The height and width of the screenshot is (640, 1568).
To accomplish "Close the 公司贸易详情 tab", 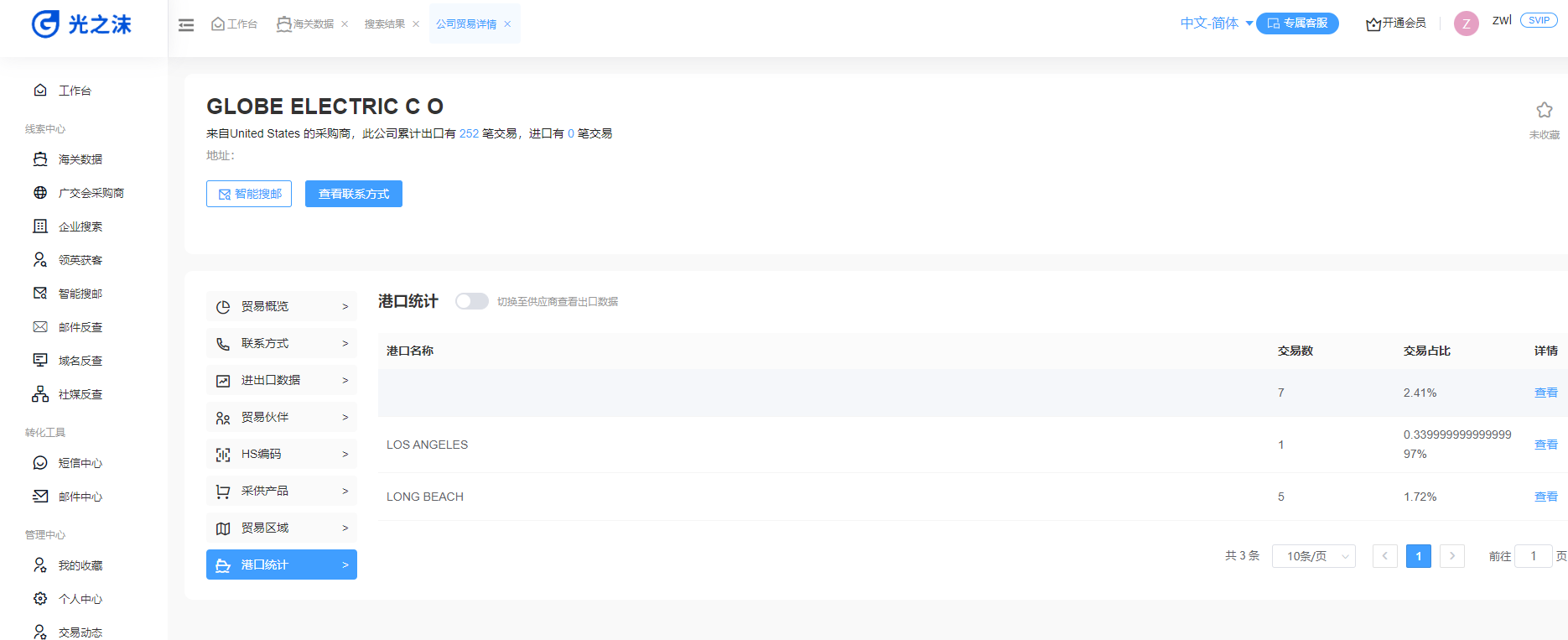I will (507, 24).
